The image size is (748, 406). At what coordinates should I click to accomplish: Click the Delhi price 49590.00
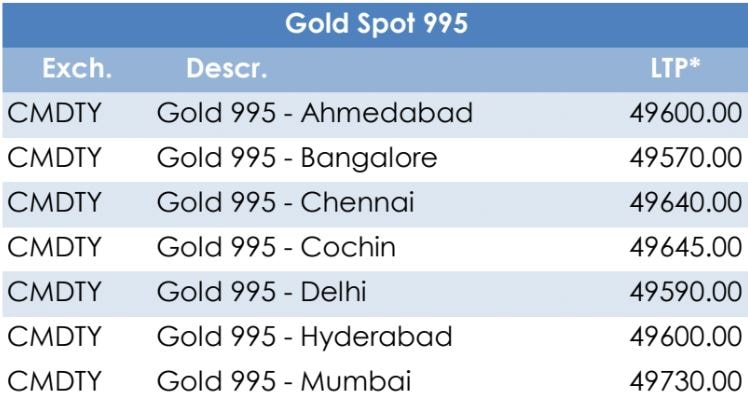(685, 292)
